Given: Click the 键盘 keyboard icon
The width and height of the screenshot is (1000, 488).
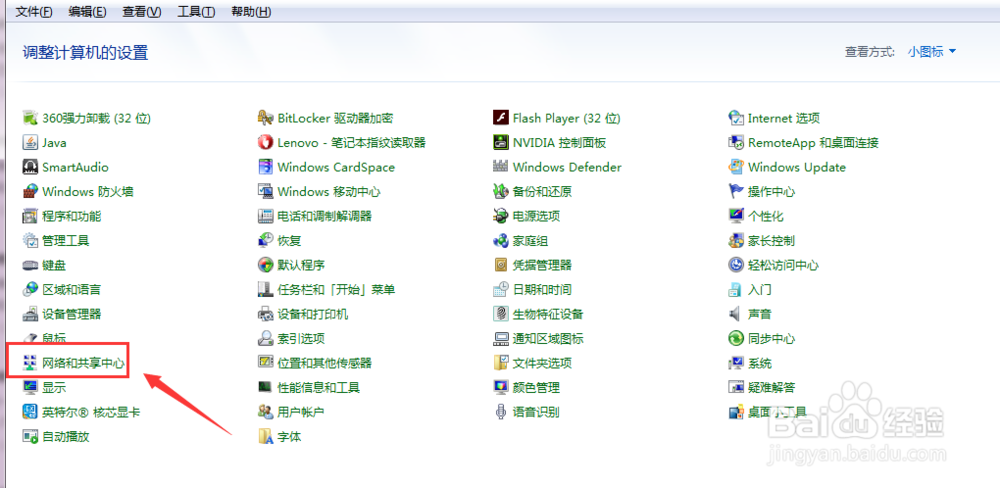Looking at the screenshot, I should click(x=31, y=265).
